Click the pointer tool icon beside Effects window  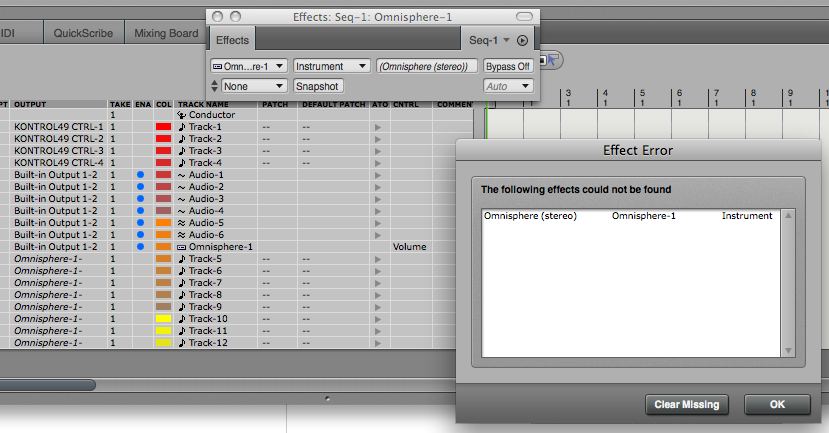tap(552, 59)
